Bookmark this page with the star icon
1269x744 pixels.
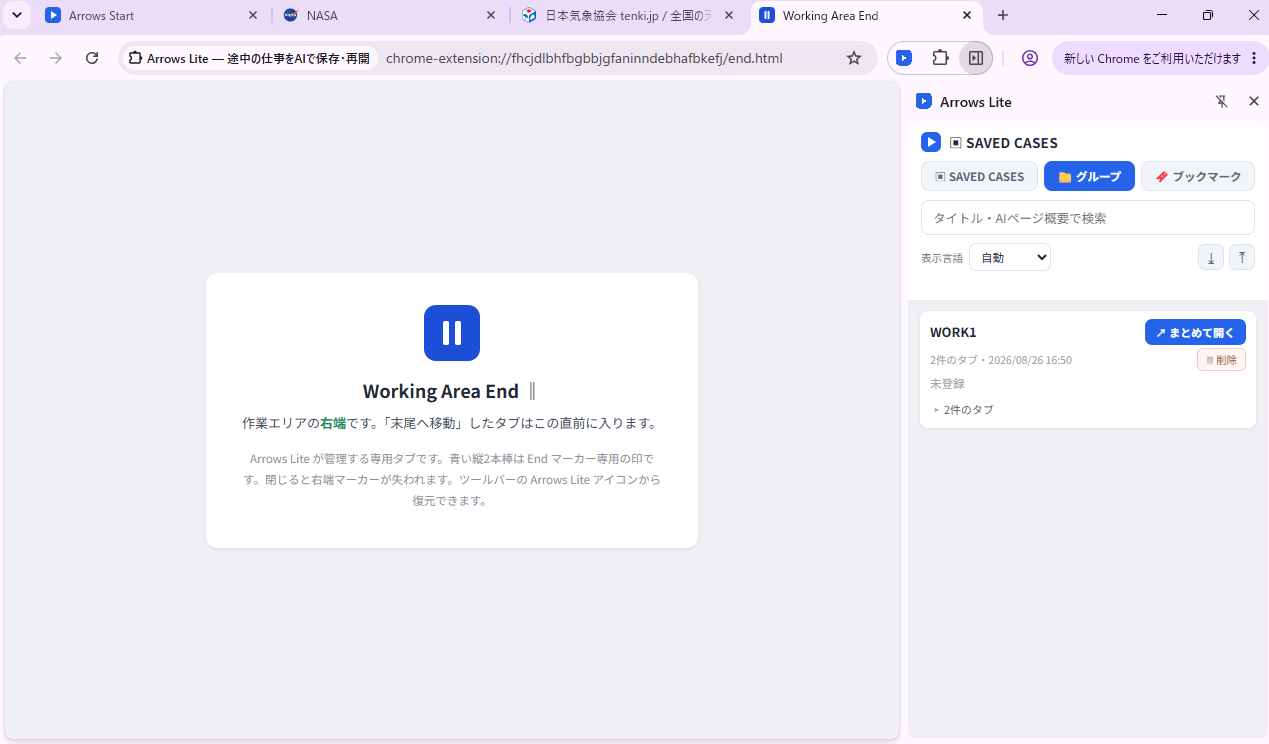point(853,58)
